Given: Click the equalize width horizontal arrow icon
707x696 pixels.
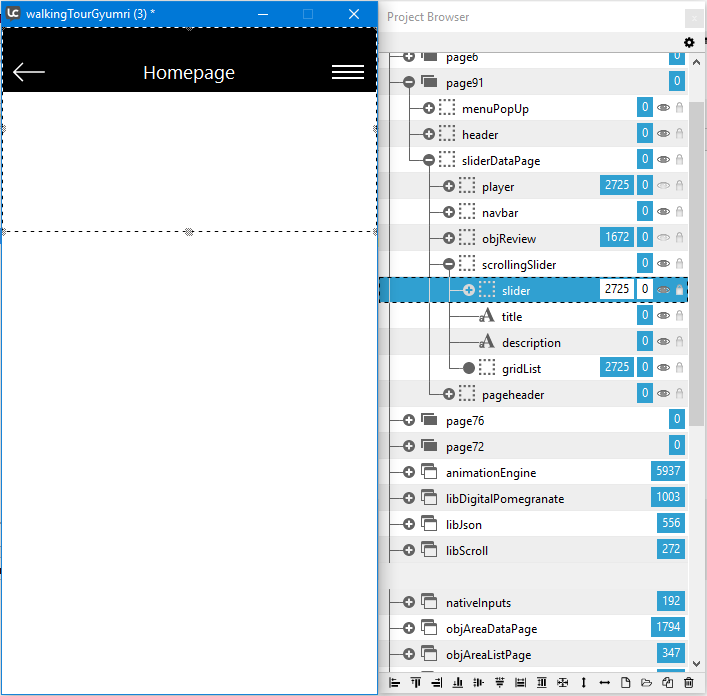Looking at the screenshot, I should [x=604, y=683].
